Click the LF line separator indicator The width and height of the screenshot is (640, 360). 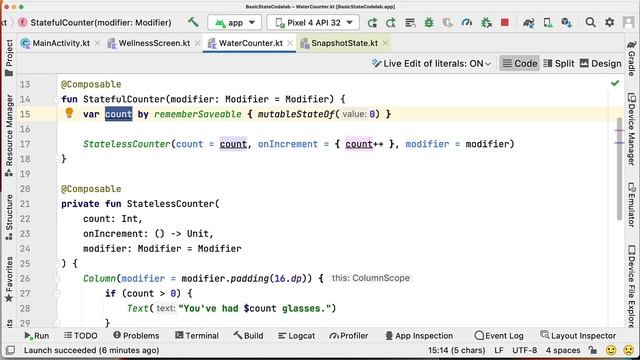point(499,350)
